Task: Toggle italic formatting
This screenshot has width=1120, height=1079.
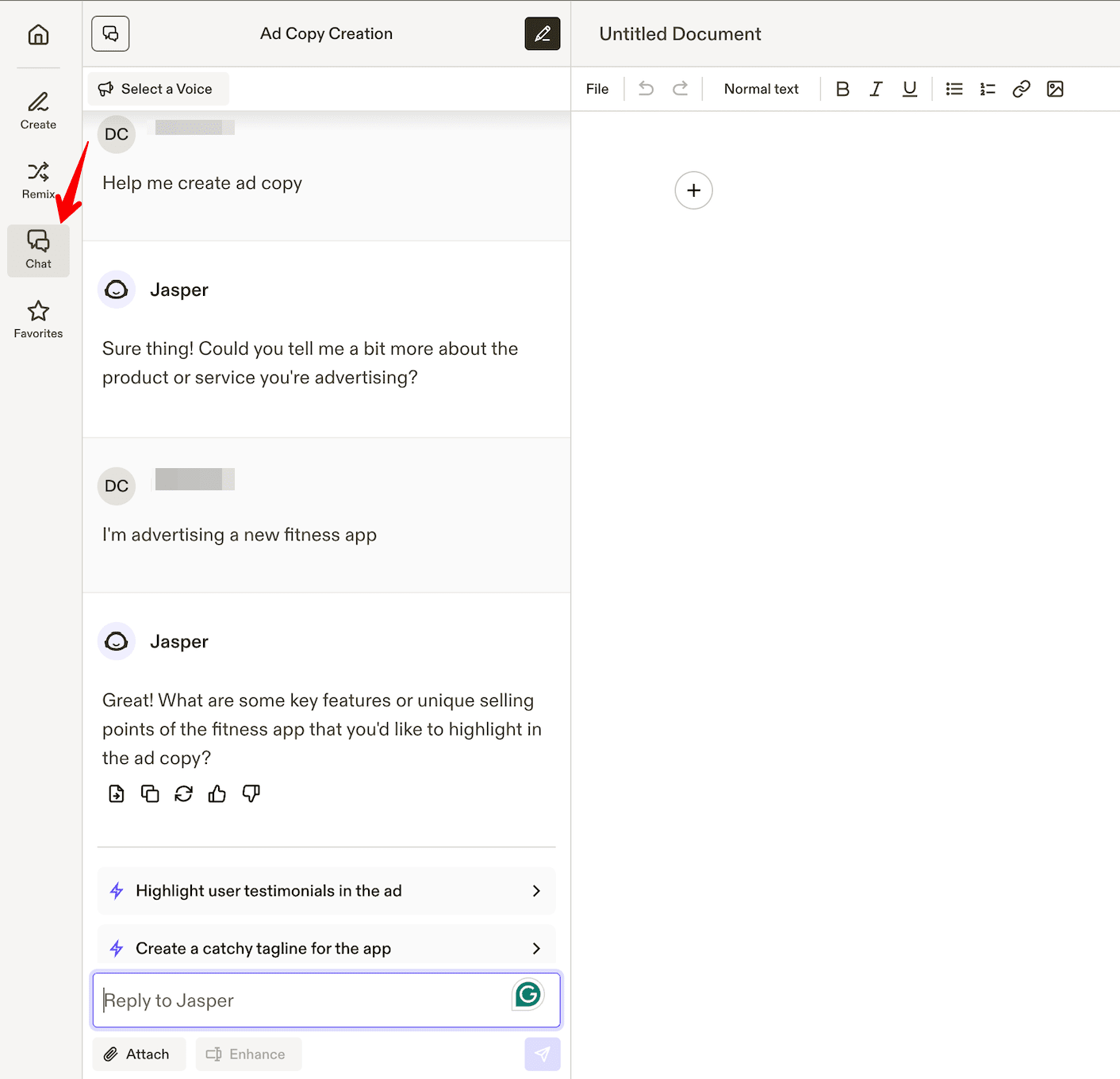Action: [876, 89]
